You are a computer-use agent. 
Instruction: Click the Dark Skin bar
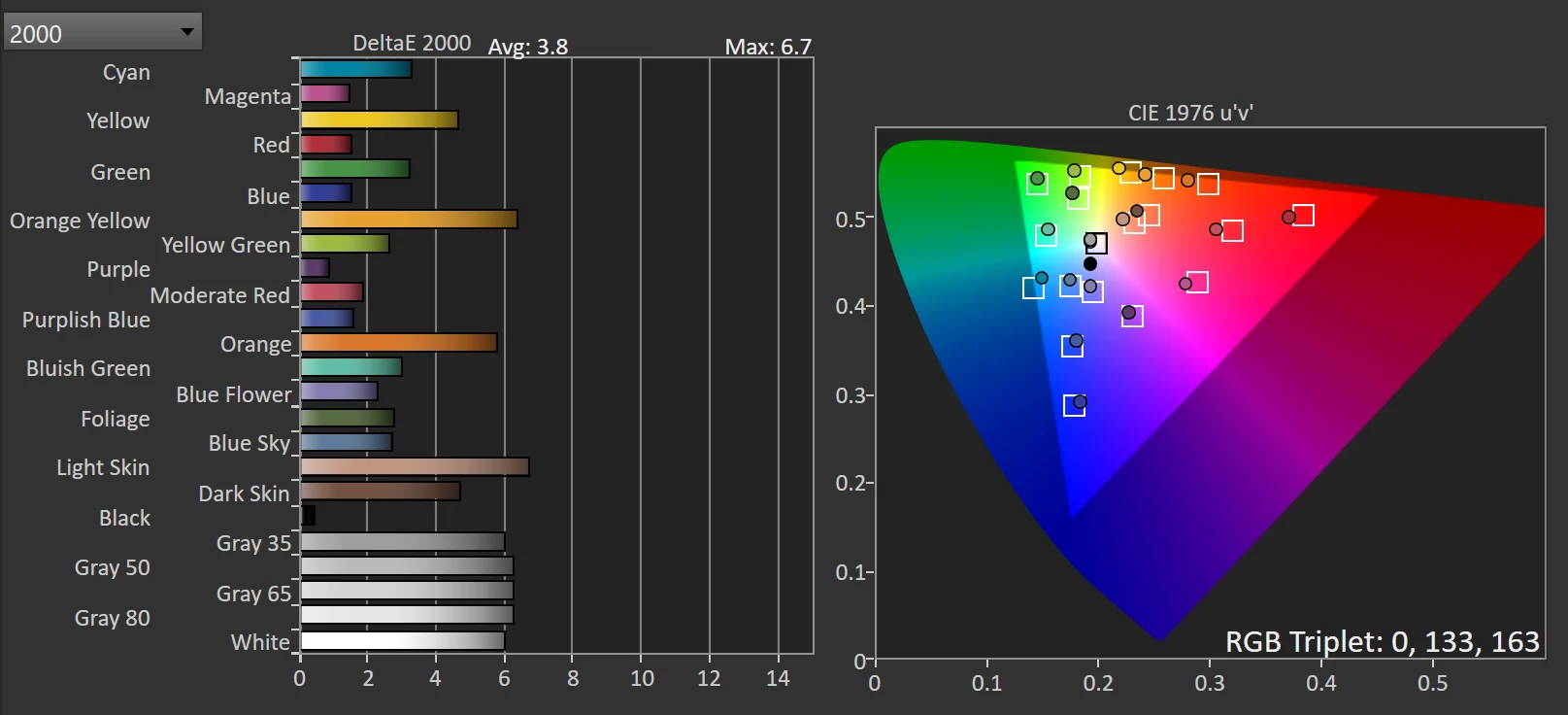coord(380,492)
